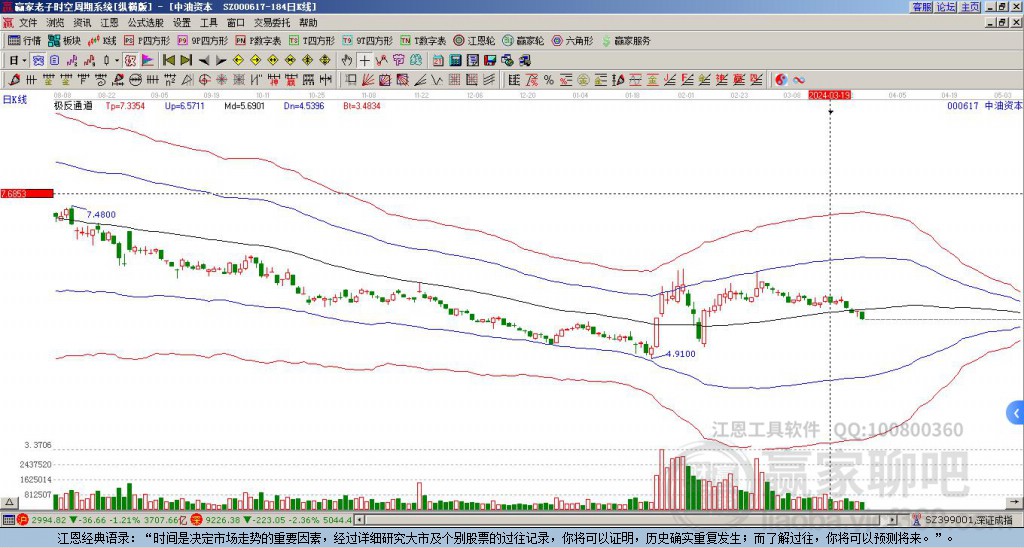Select the angle line tool
The image size is (1024, 548).
click(x=419, y=80)
